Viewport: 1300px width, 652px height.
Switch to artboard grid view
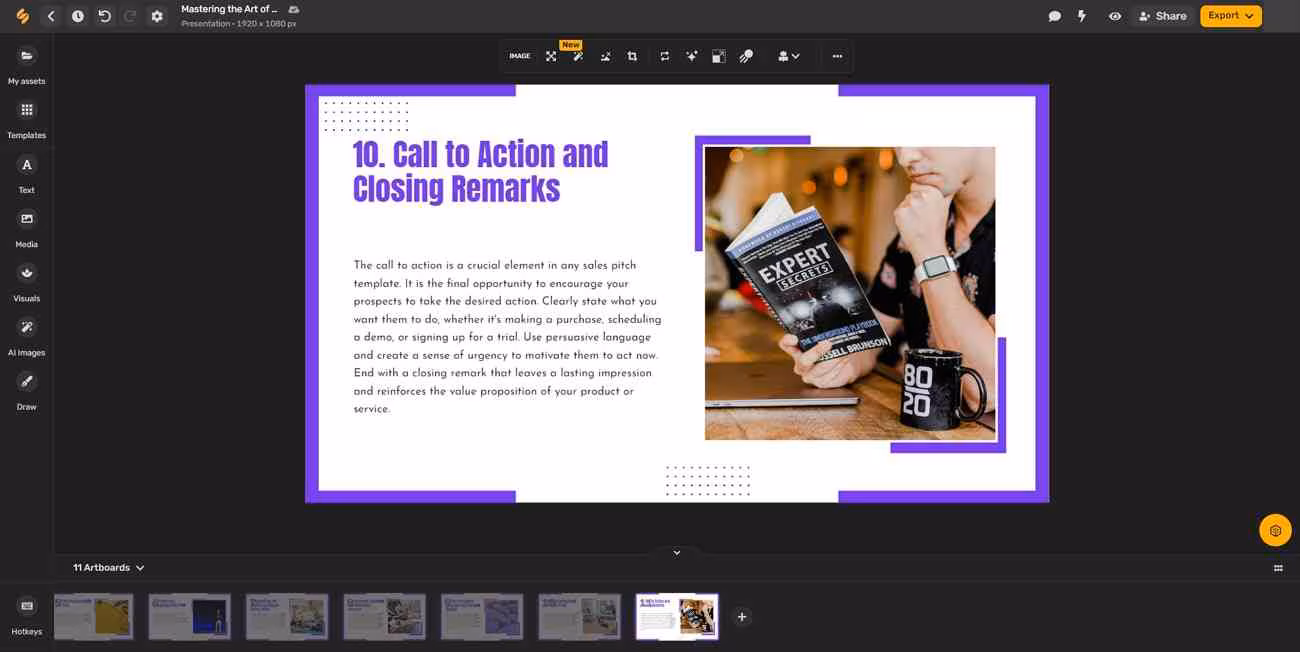(x=1278, y=568)
